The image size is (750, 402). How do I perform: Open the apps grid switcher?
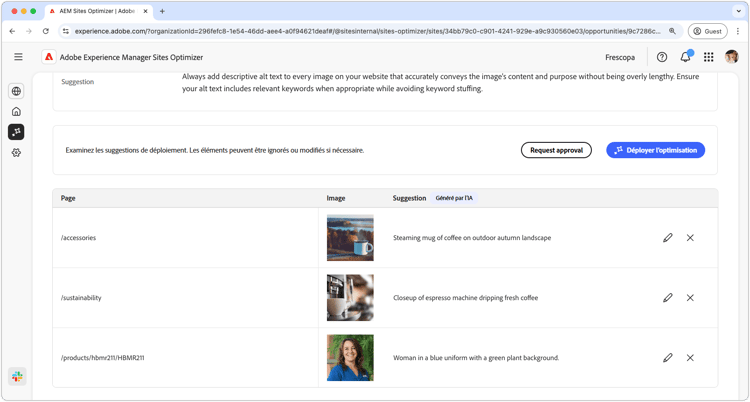pyautogui.click(x=708, y=57)
